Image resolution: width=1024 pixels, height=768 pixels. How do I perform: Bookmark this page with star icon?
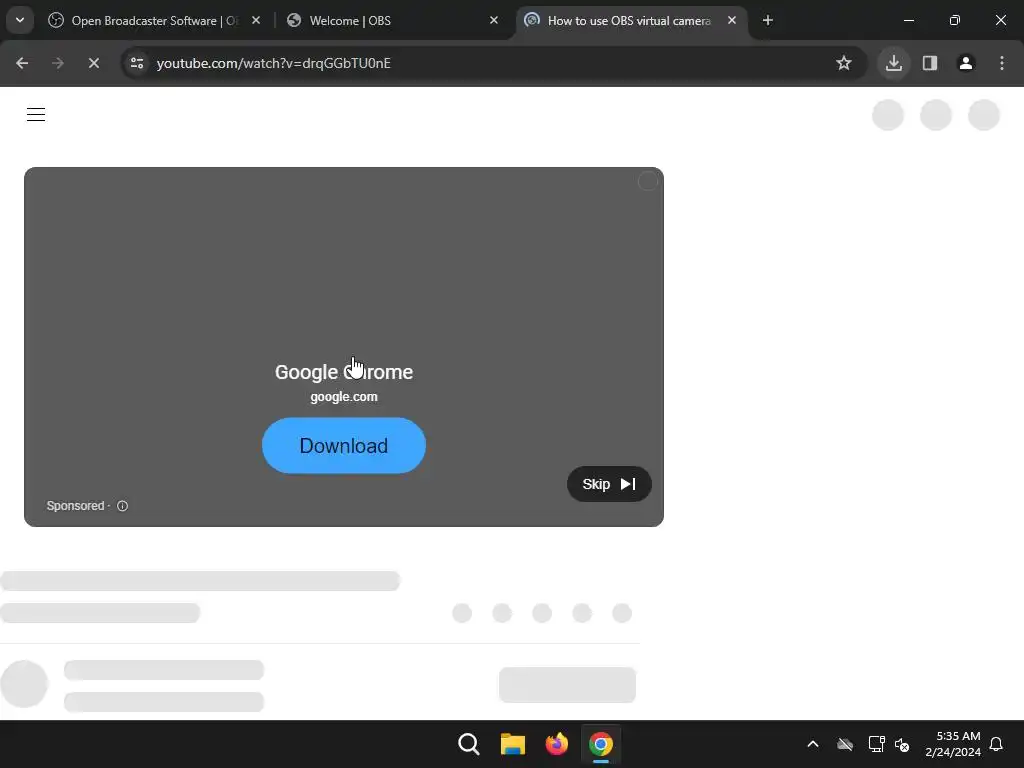844,63
